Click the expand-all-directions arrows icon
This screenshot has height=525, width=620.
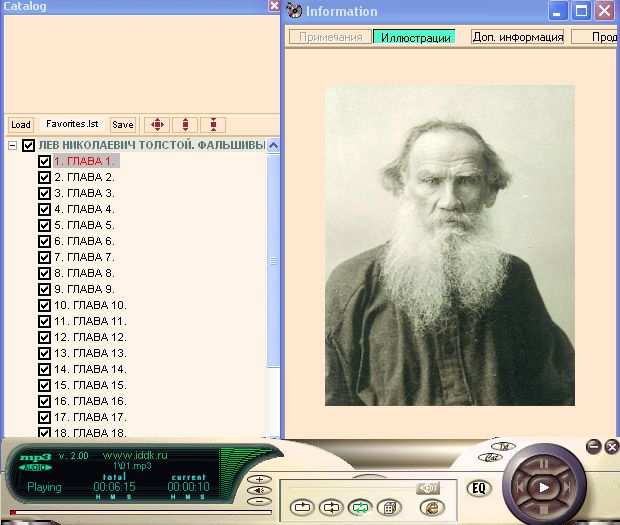tap(156, 125)
